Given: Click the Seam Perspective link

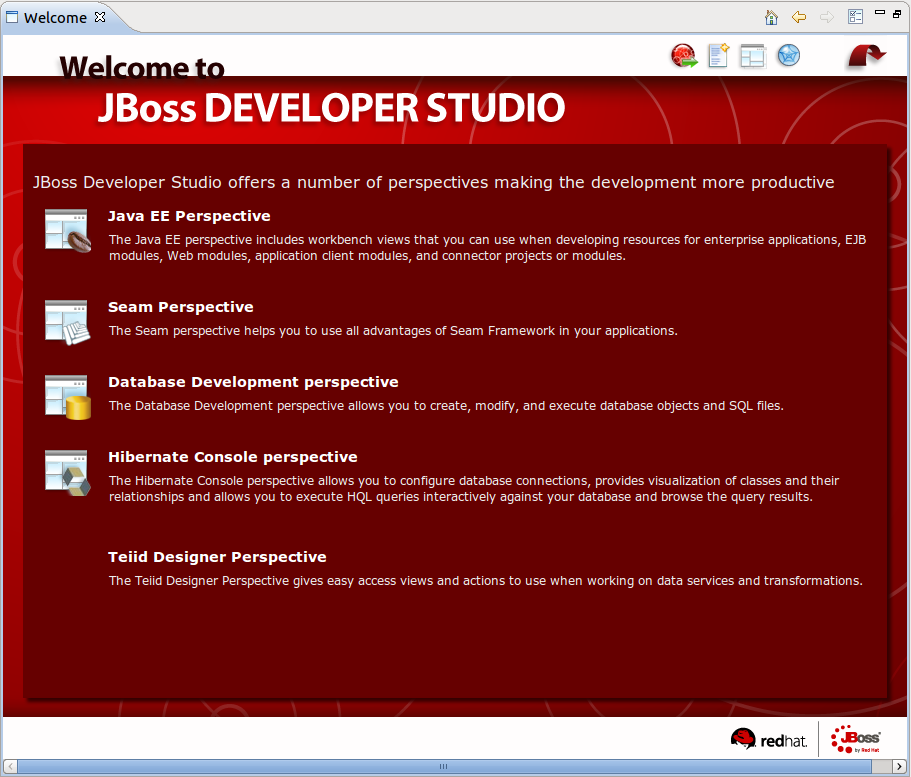Looking at the screenshot, I should pos(181,307).
